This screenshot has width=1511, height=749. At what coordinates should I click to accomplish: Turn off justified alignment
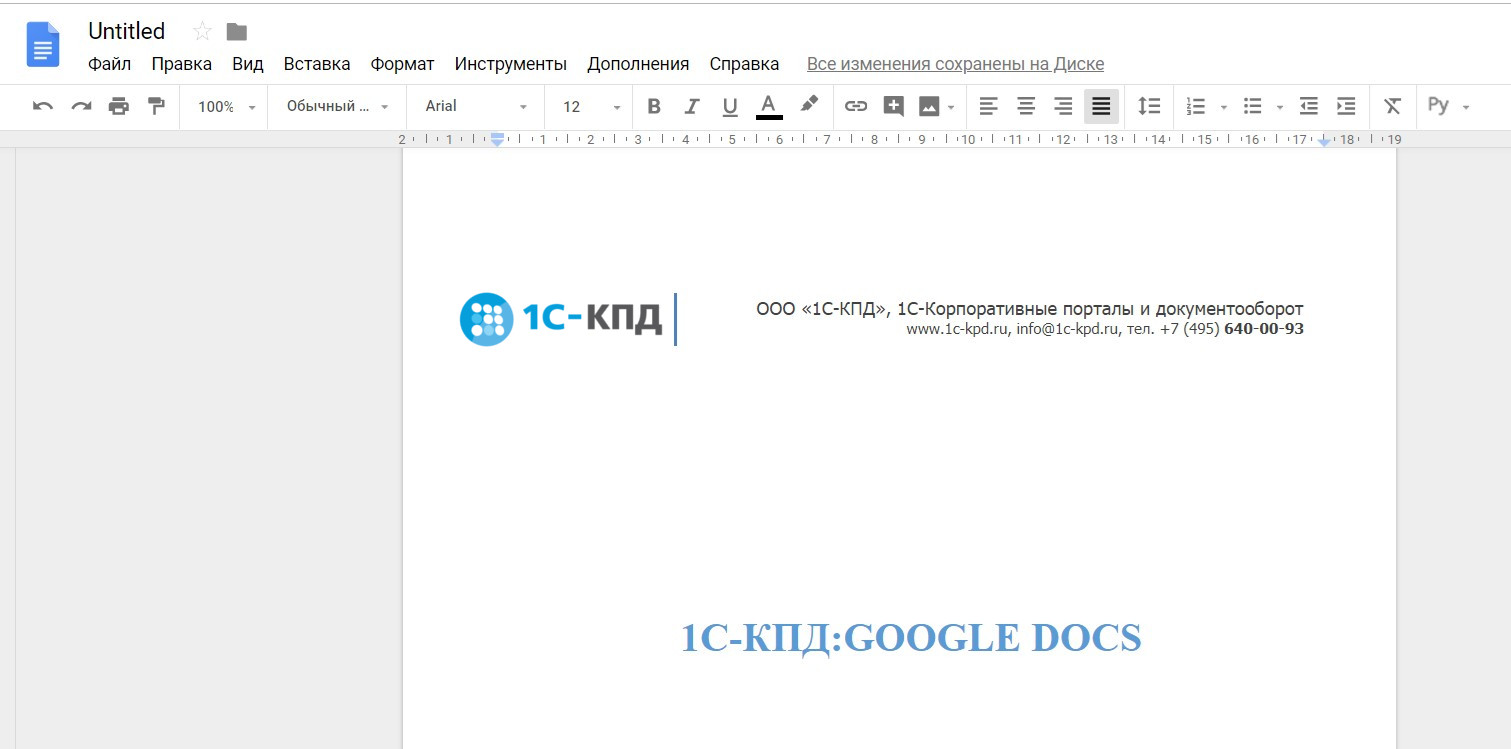pyautogui.click(x=1101, y=106)
